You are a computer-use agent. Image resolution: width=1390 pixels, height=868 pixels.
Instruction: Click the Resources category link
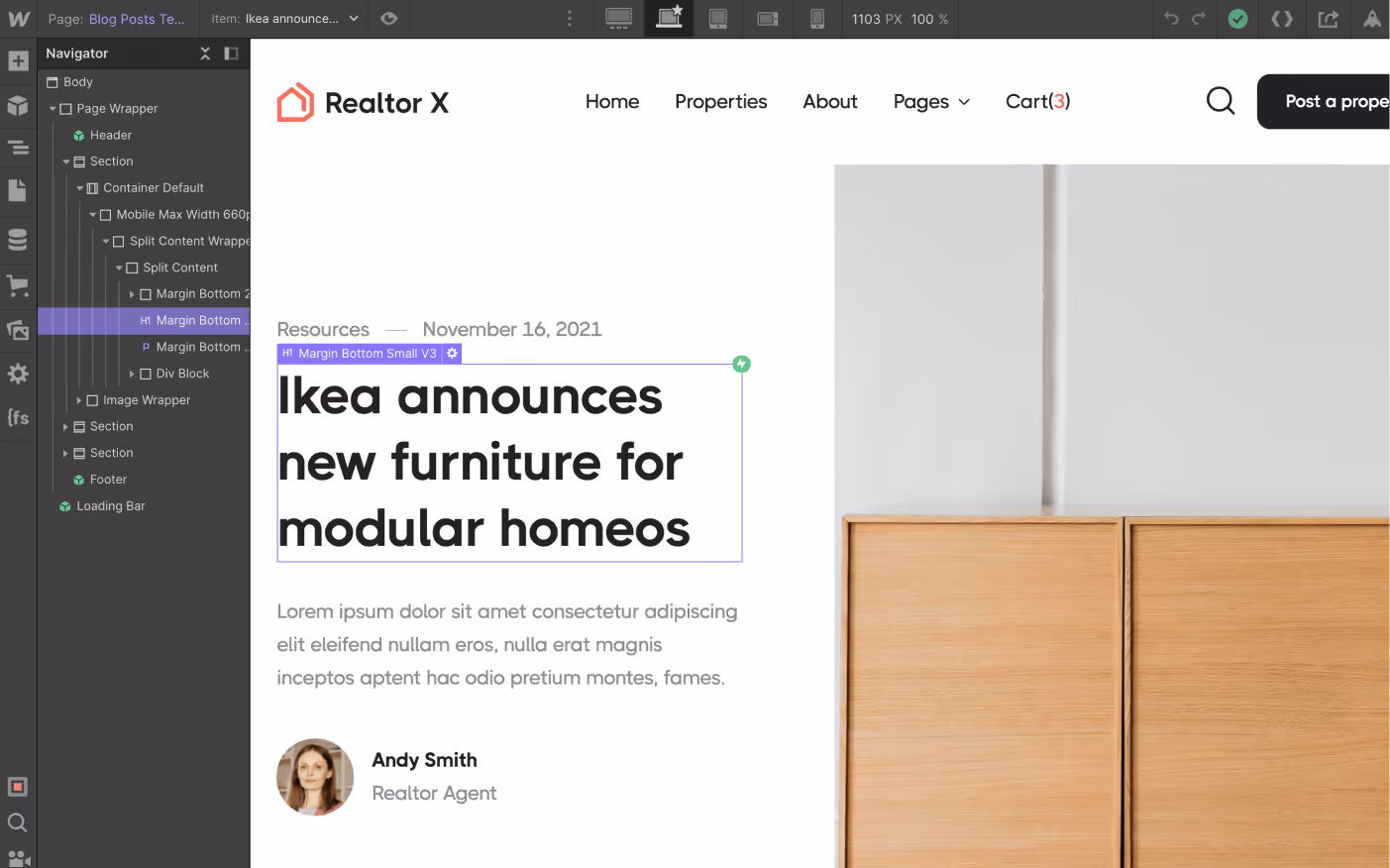[x=323, y=329]
